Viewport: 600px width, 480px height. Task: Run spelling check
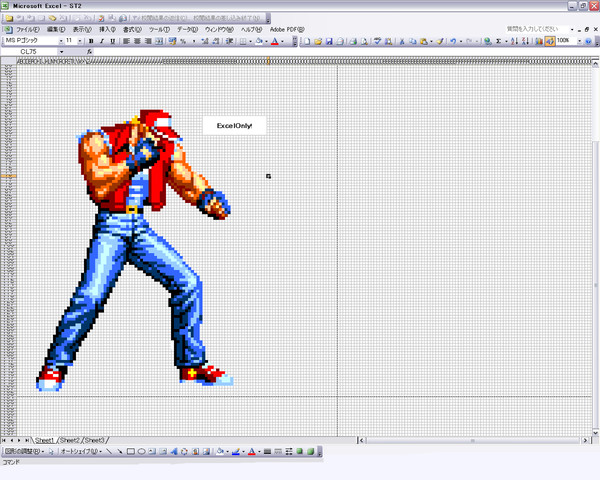pyautogui.click(x=377, y=41)
